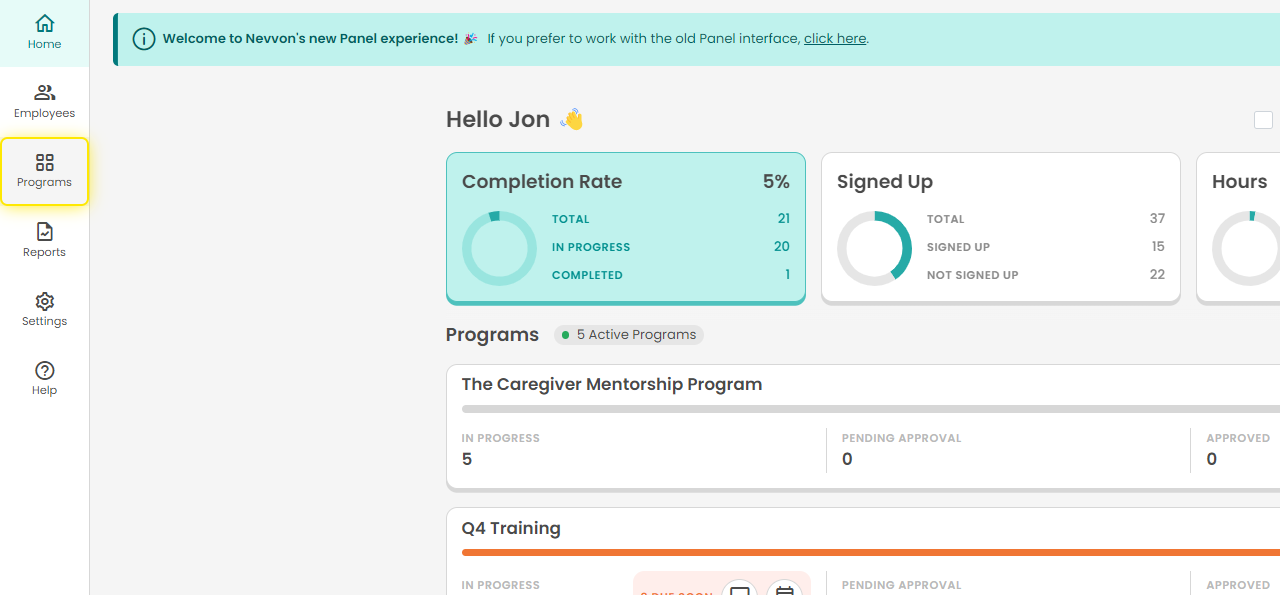1280x595 pixels.
Task: Follow the "click here" old Panel link
Action: tap(835, 39)
